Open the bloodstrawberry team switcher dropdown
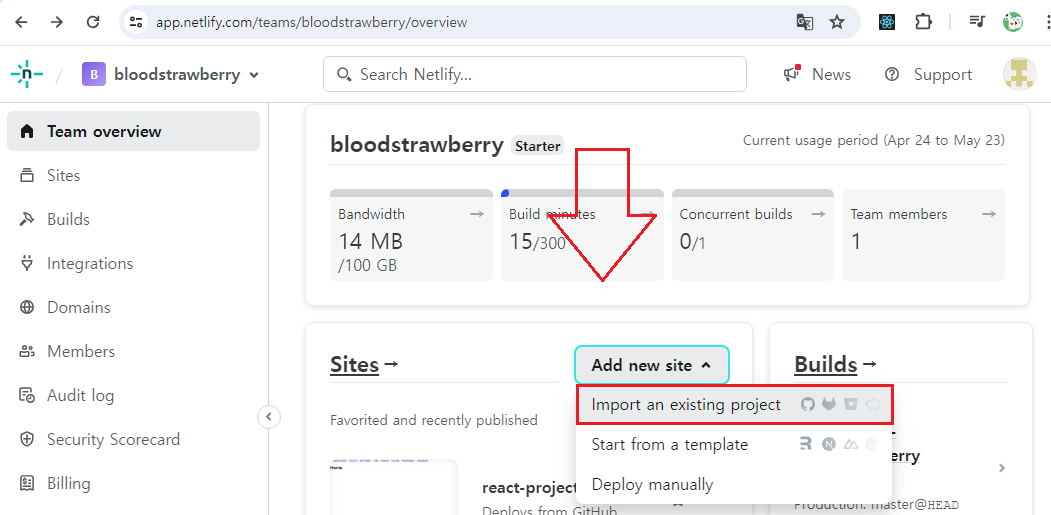1051x515 pixels. tap(171, 74)
